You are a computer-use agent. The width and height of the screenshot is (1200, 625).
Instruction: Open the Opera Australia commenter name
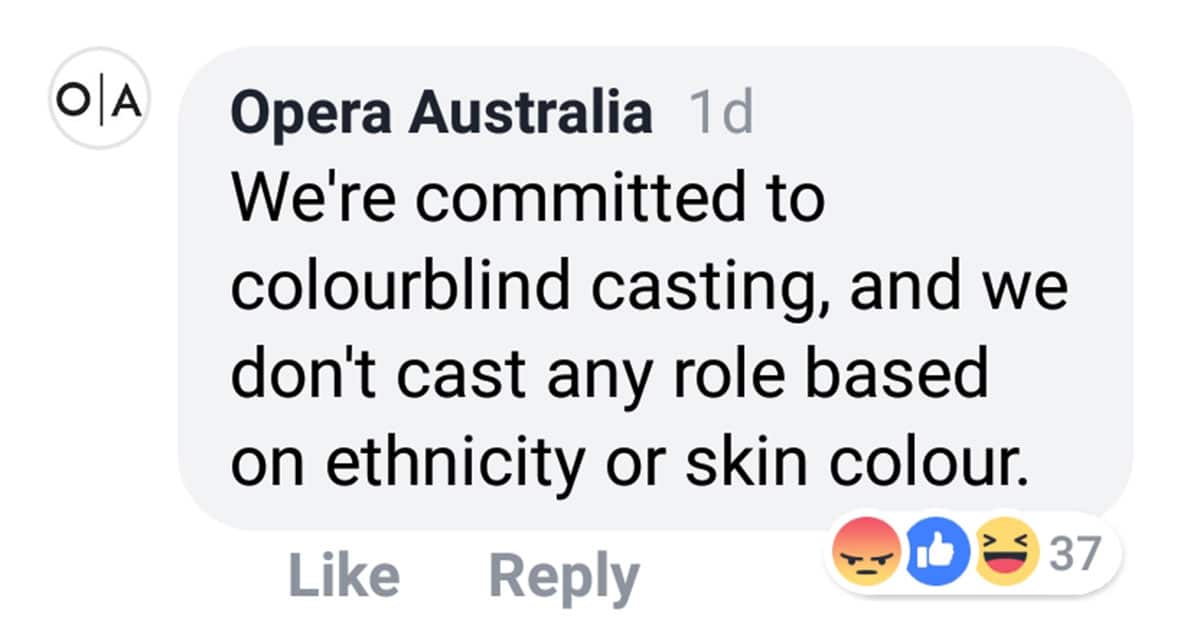click(x=440, y=113)
